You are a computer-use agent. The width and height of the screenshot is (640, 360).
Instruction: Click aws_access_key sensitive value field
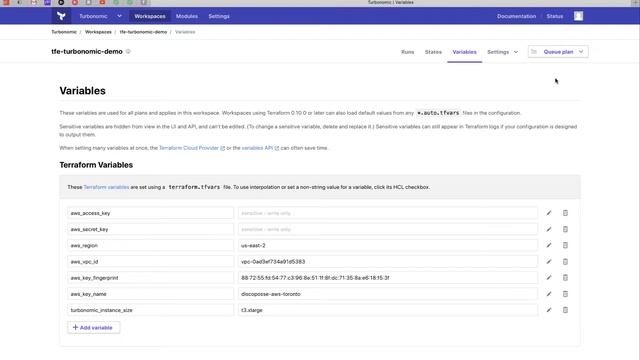coord(388,213)
